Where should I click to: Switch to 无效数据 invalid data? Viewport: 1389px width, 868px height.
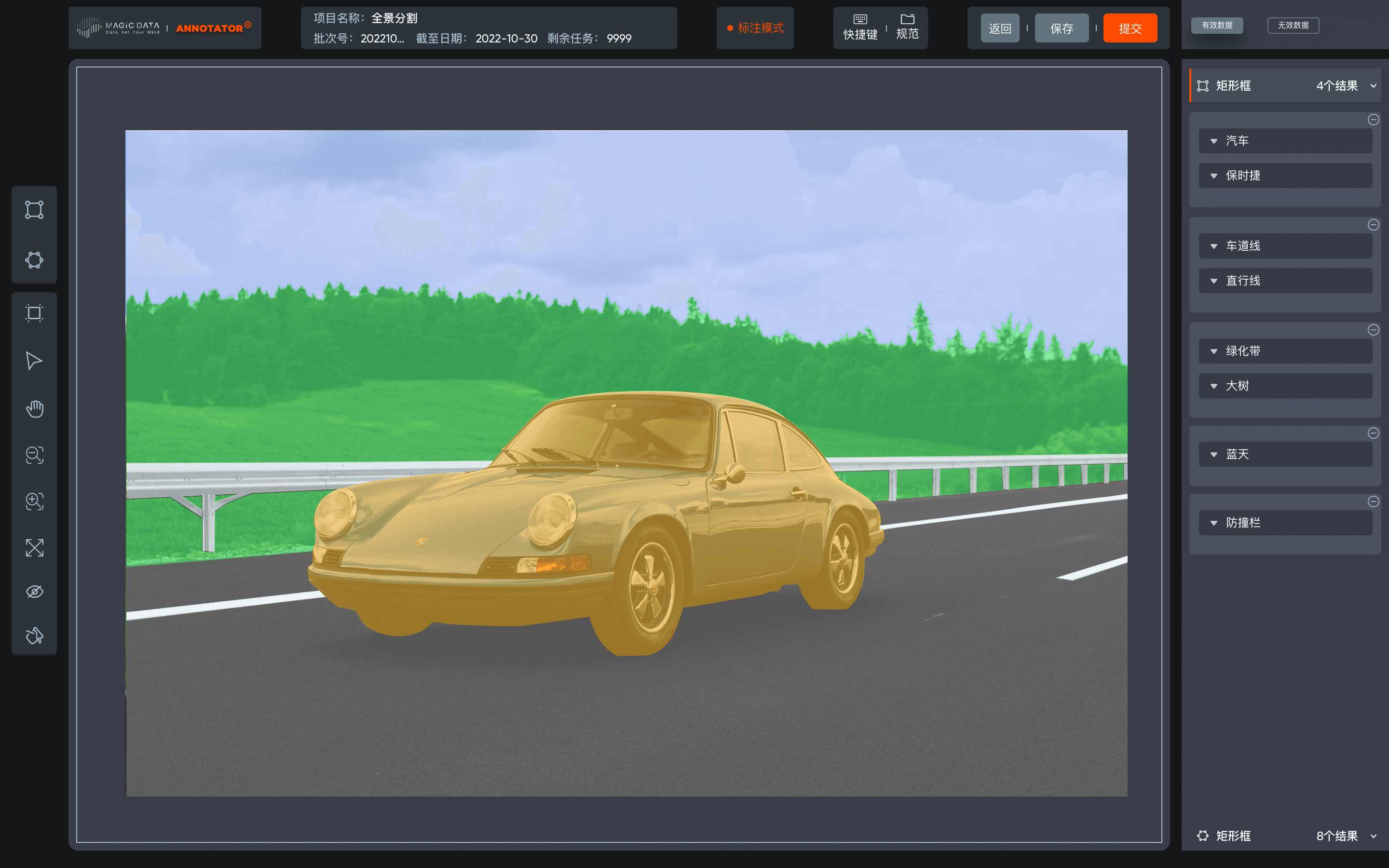tap(1293, 25)
